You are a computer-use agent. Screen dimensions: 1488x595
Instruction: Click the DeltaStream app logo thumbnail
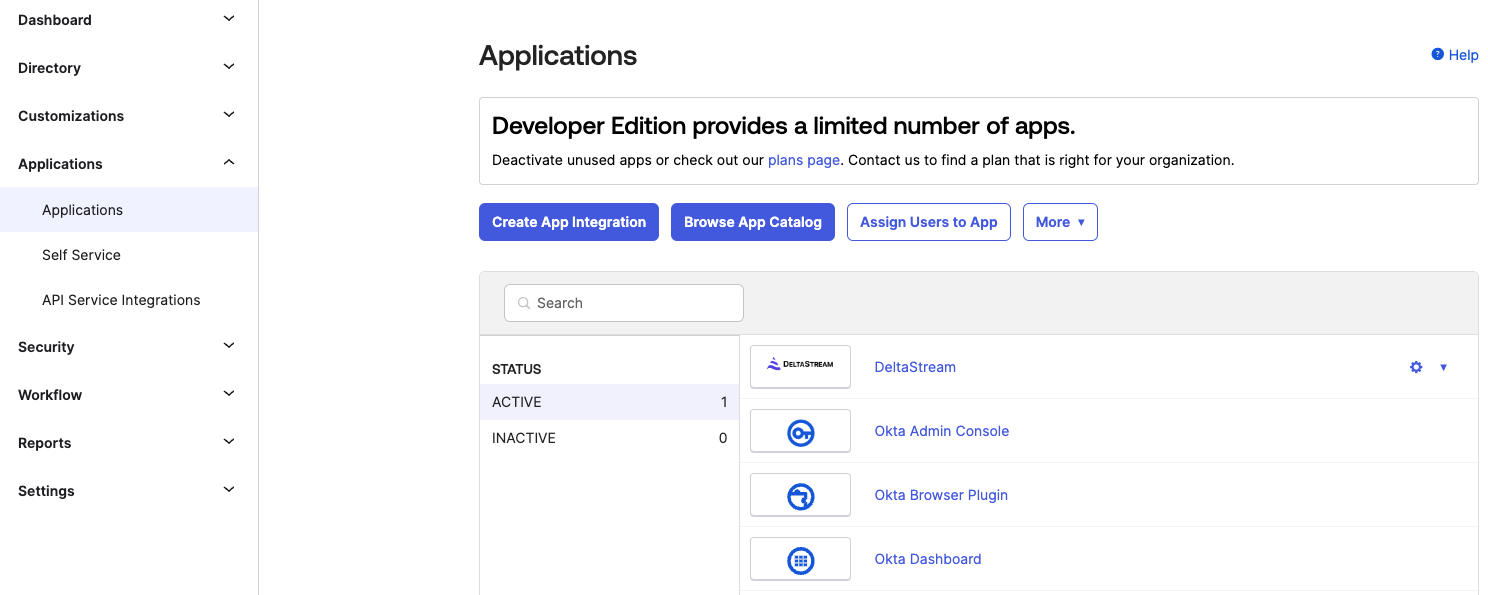pos(800,366)
